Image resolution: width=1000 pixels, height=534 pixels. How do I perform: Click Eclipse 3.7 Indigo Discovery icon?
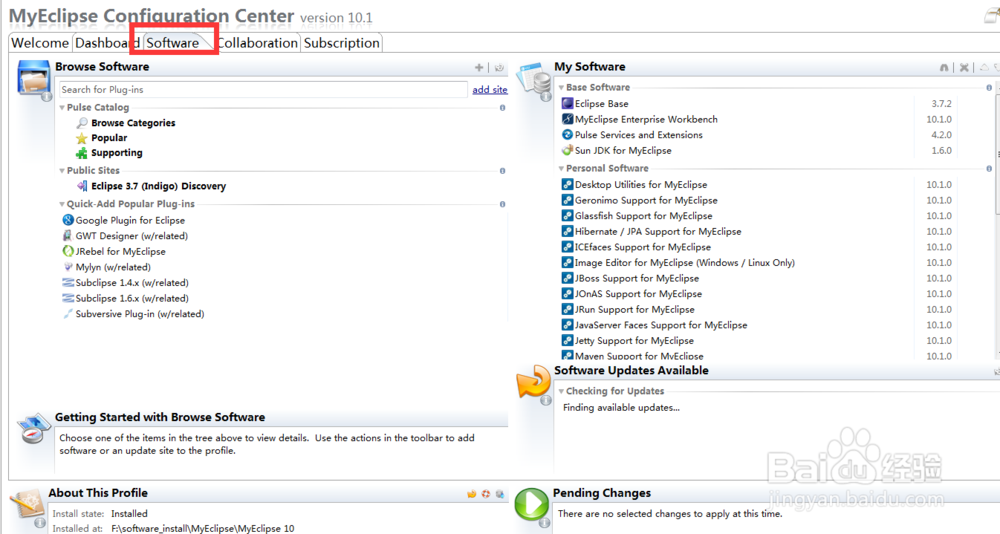point(82,186)
